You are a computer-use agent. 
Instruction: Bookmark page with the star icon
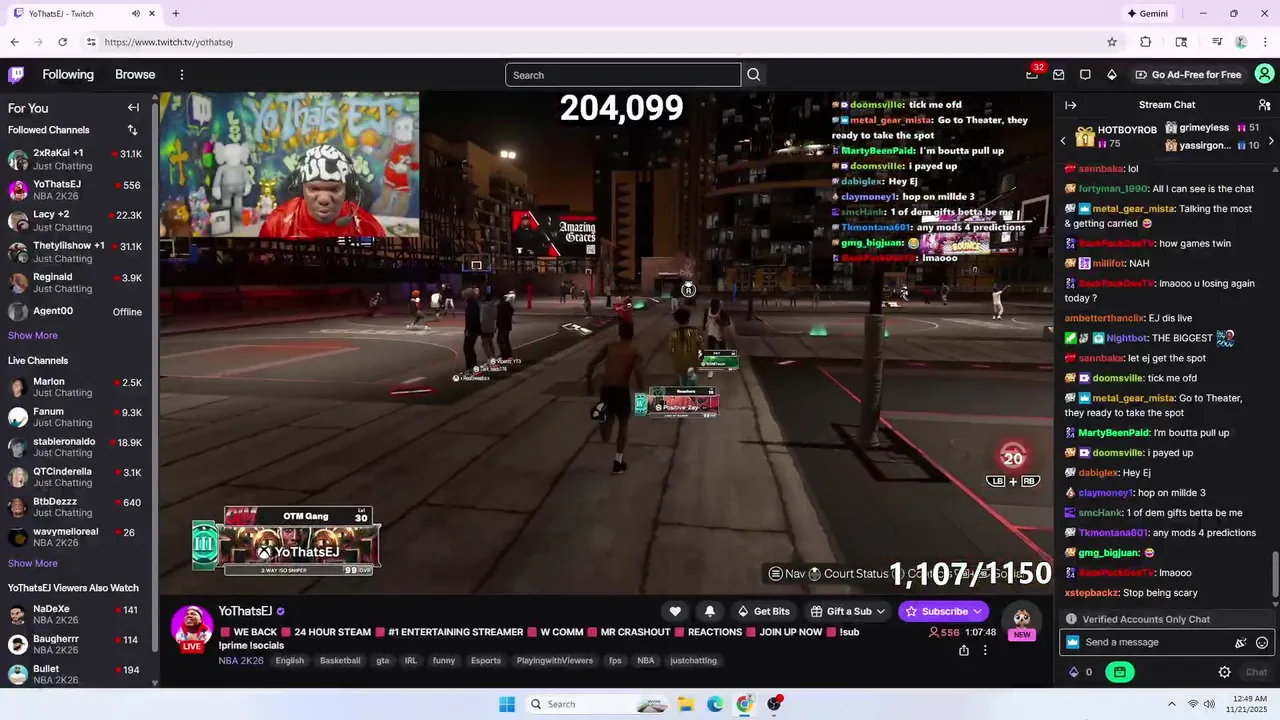pyautogui.click(x=1112, y=42)
